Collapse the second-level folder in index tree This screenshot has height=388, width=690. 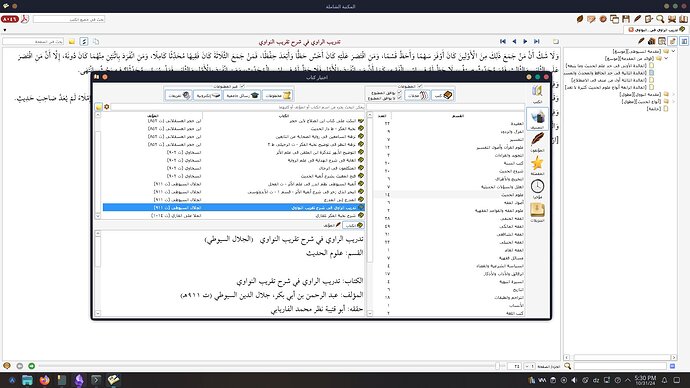point(666,59)
